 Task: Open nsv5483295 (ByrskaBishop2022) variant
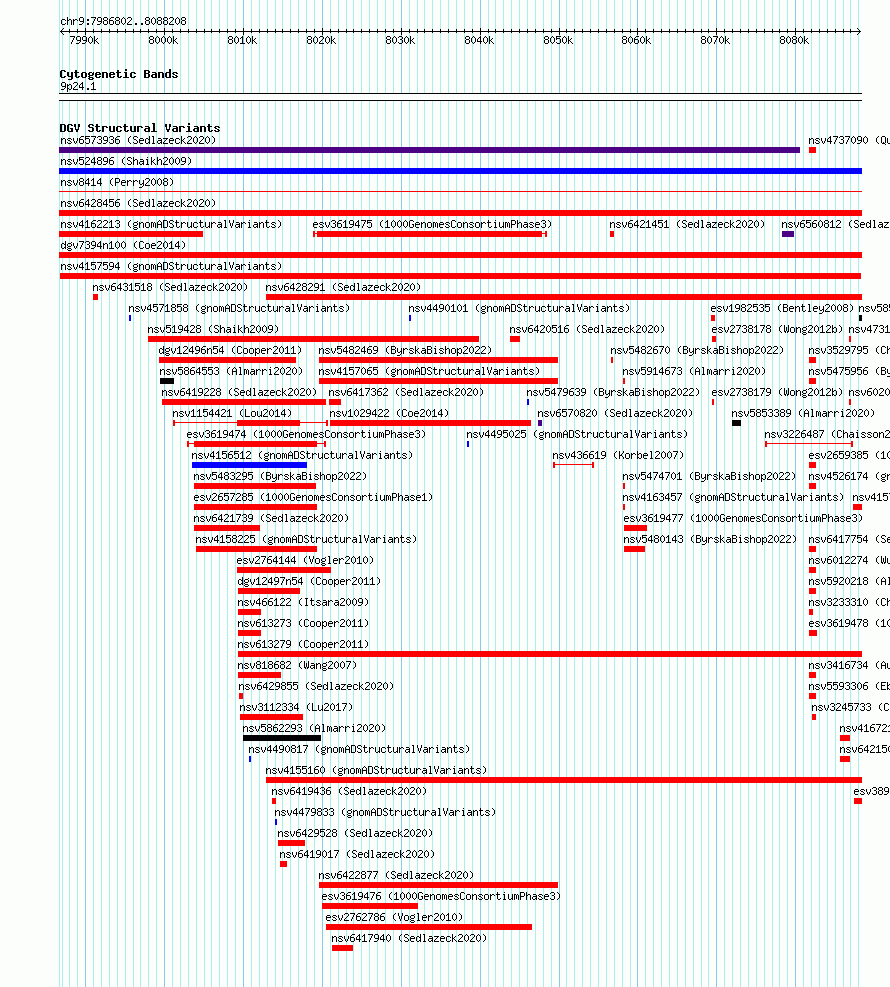(x=280, y=477)
